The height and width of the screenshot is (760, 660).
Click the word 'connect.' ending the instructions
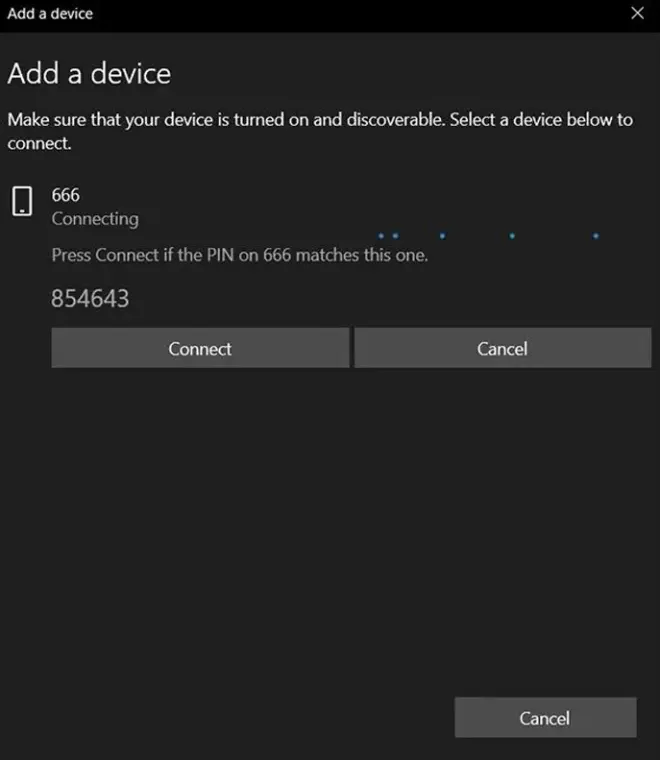pyautogui.click(x=39, y=143)
